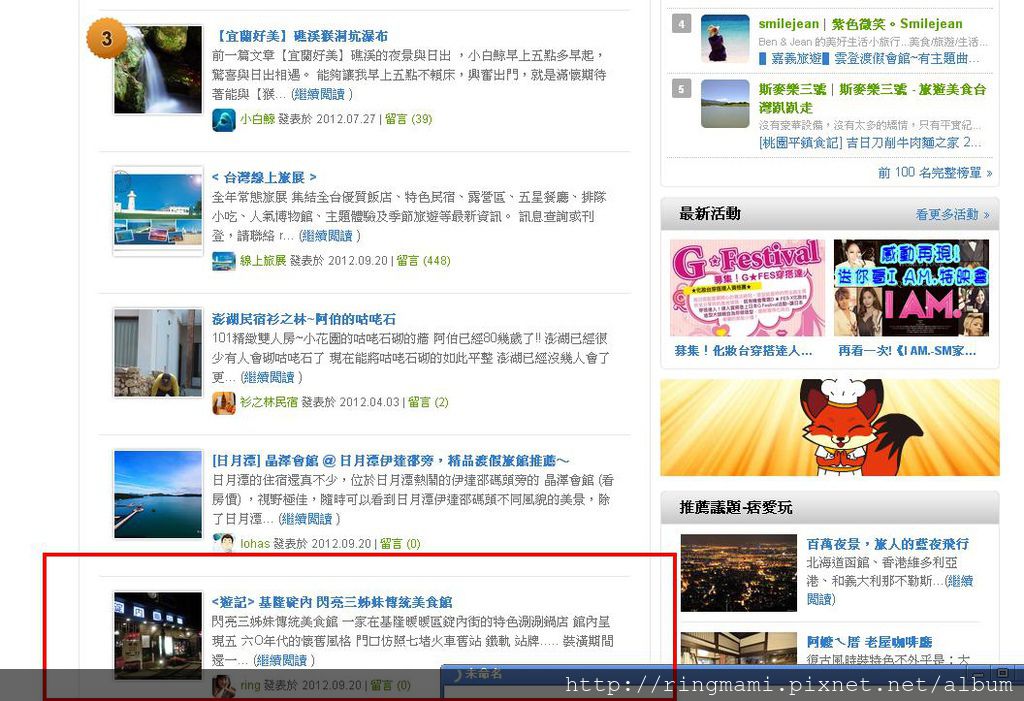Open the 【宜蘭好美】礁溪猴洞坑瀑布 post title
The height and width of the screenshot is (701, 1024).
tap(300, 36)
